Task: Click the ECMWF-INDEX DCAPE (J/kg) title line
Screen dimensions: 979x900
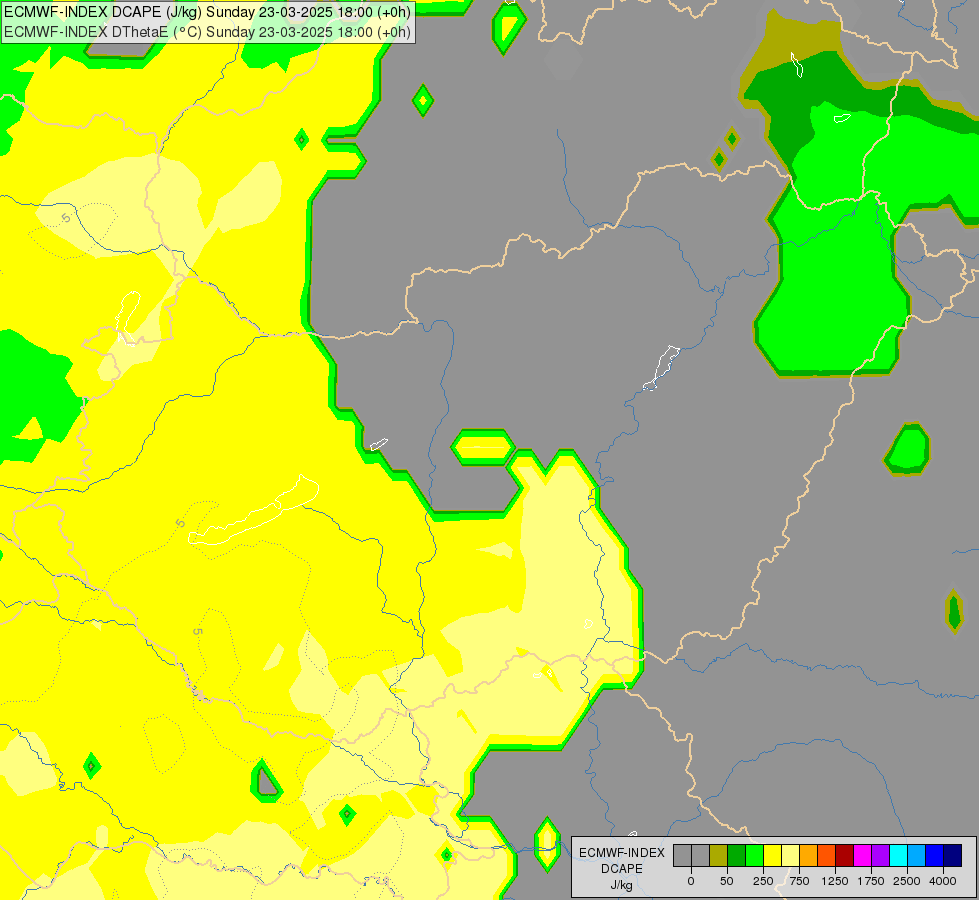Action: coord(207,12)
